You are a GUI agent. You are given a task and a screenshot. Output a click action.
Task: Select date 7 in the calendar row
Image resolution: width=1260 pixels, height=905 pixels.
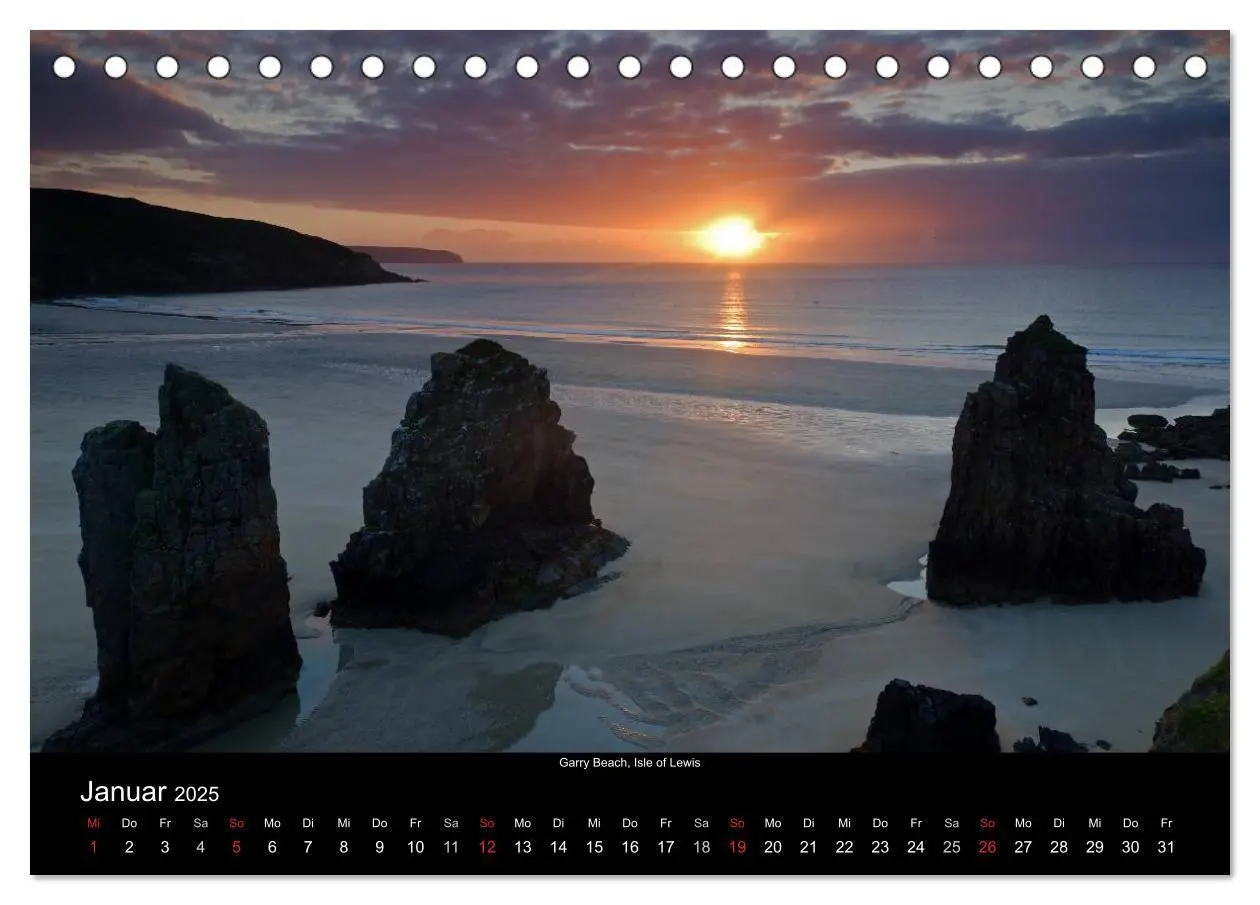coord(308,847)
